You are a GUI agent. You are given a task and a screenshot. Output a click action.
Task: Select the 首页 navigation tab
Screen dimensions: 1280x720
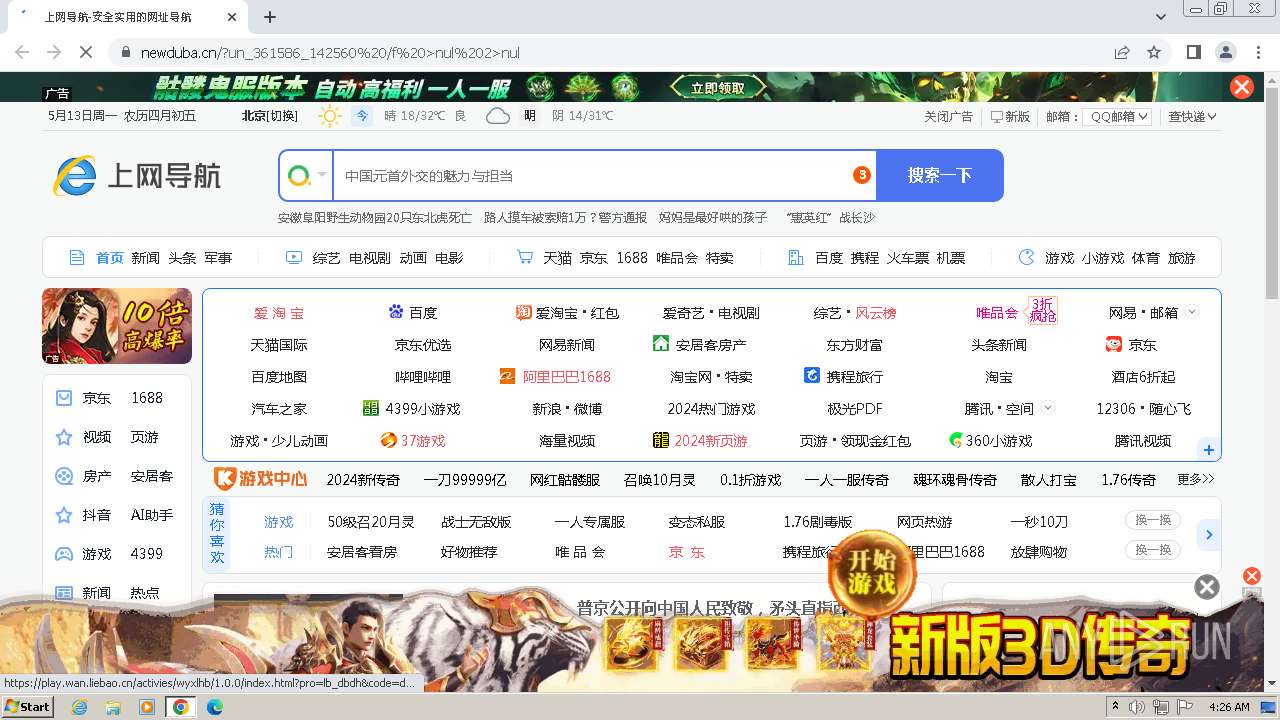pyautogui.click(x=109, y=258)
